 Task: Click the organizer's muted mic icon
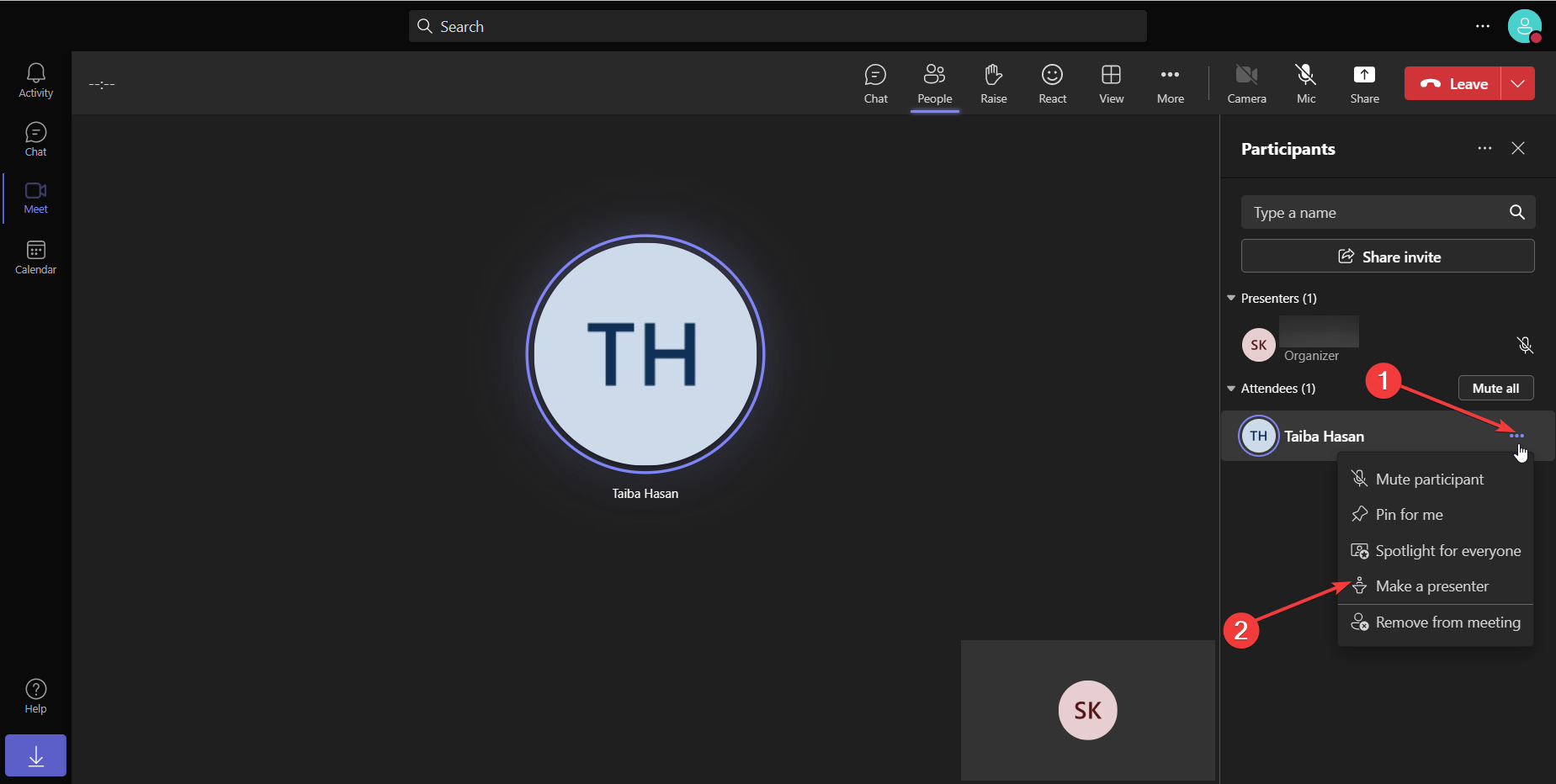click(1525, 345)
